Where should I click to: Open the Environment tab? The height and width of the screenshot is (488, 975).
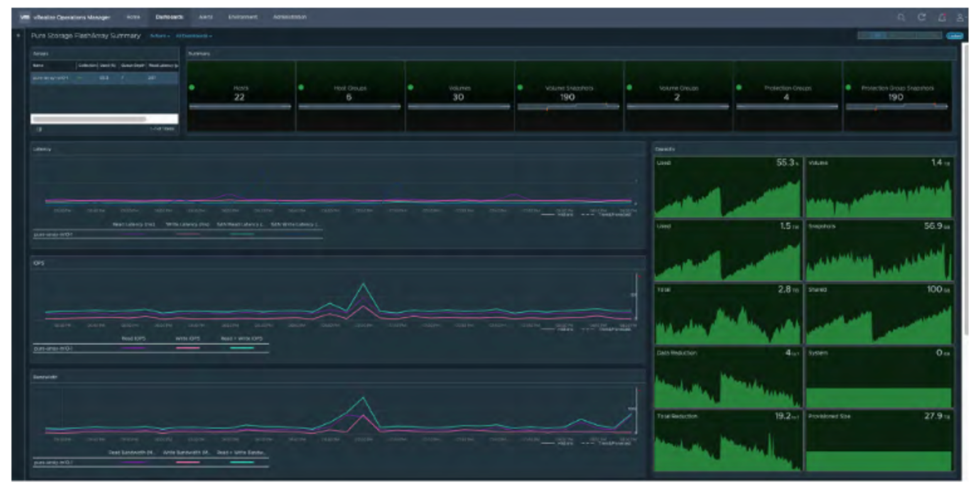coord(243,17)
